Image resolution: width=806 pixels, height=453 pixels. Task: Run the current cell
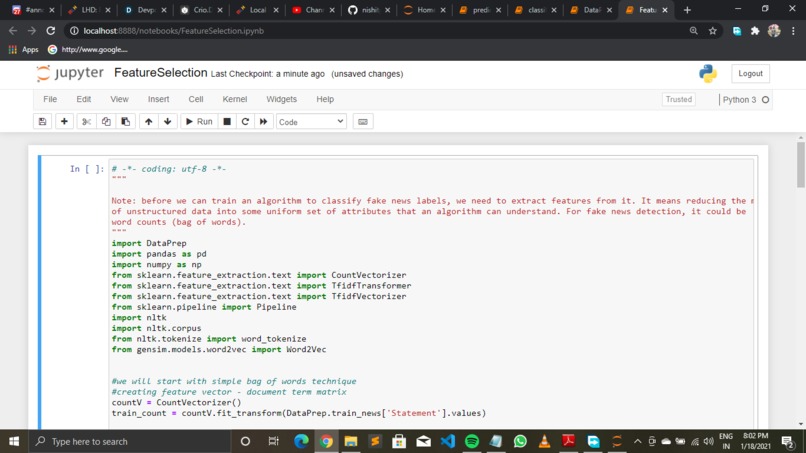coord(199,122)
